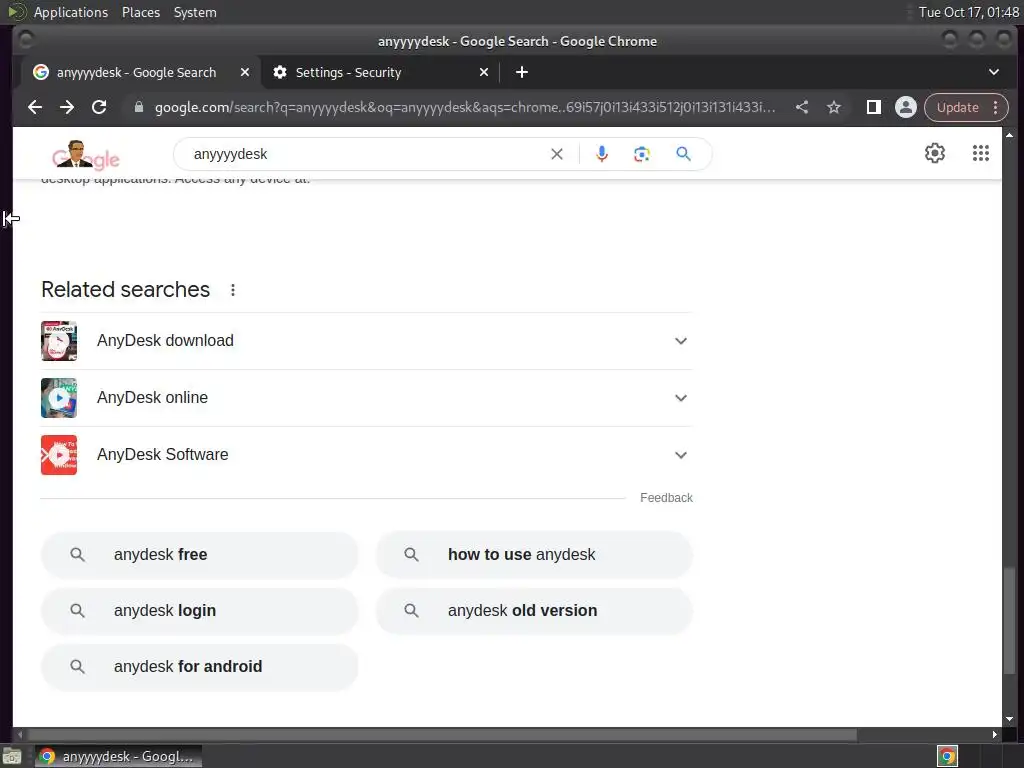
Task: Go back to the previous page
Action: coord(35,107)
